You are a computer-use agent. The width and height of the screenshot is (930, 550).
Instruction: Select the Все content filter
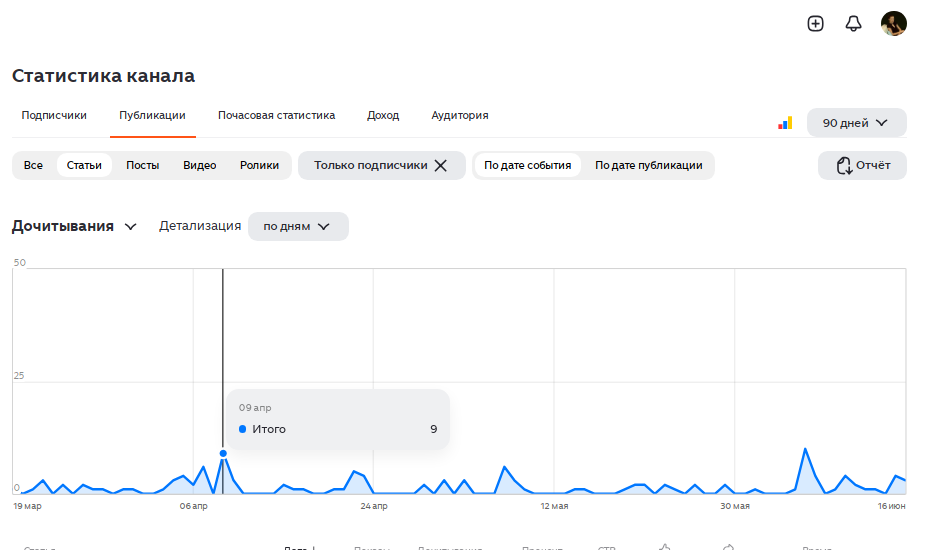(33, 166)
